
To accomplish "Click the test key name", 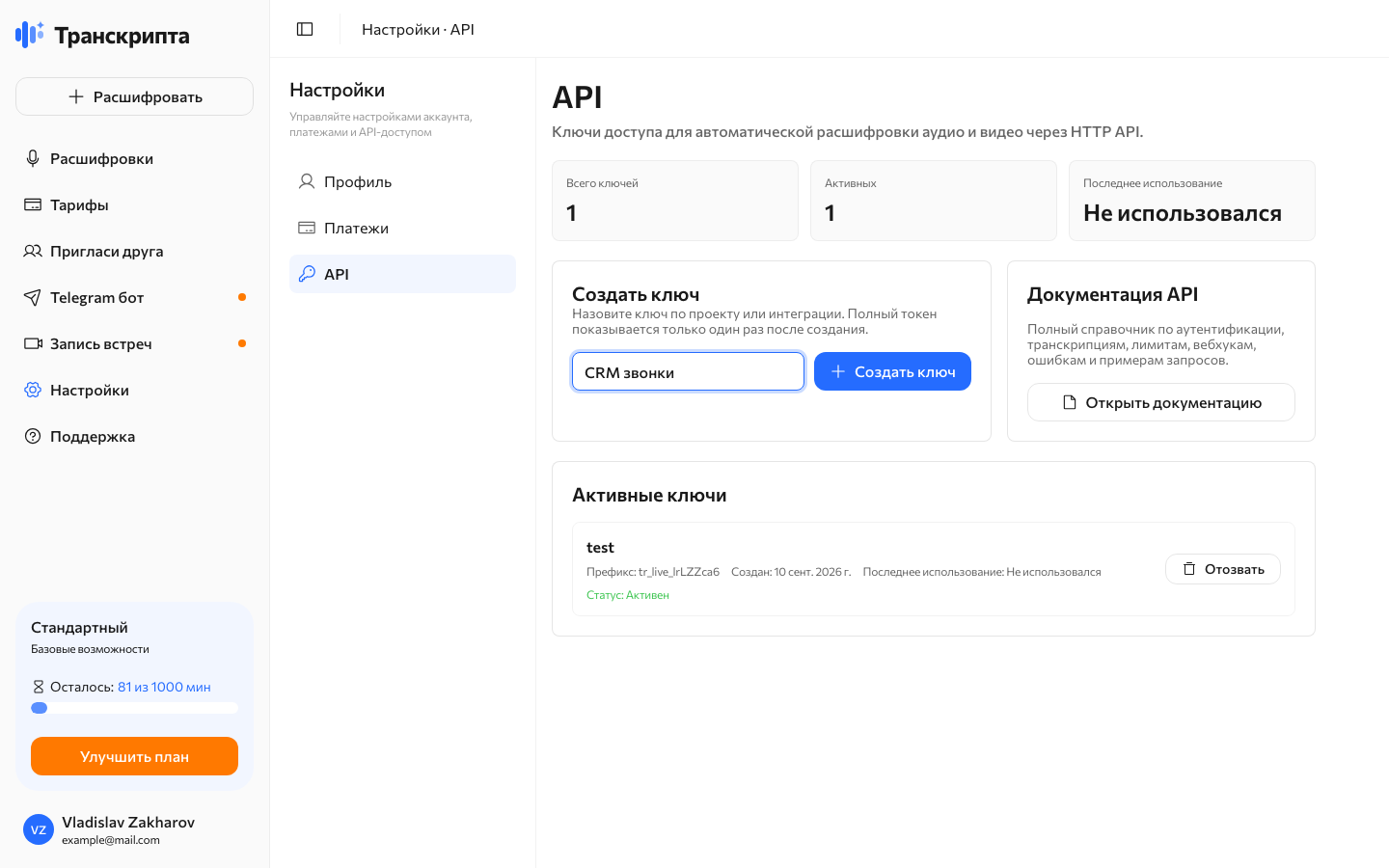I will [600, 548].
